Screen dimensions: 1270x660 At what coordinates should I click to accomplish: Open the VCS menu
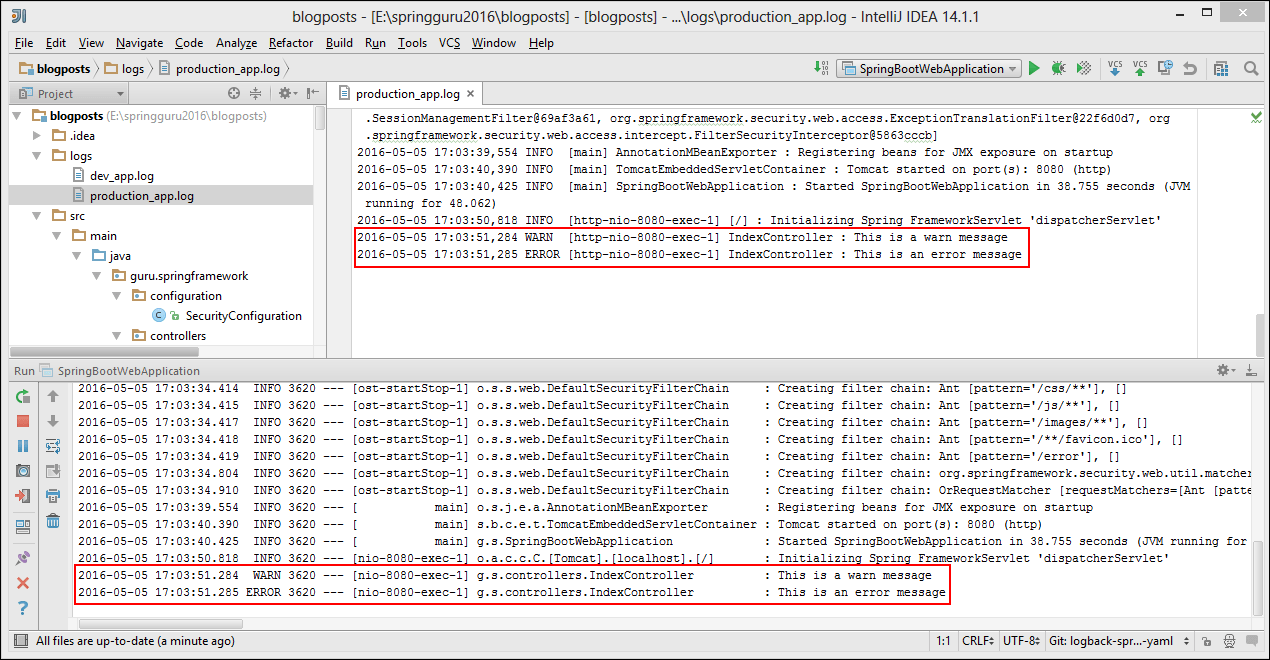tap(448, 43)
